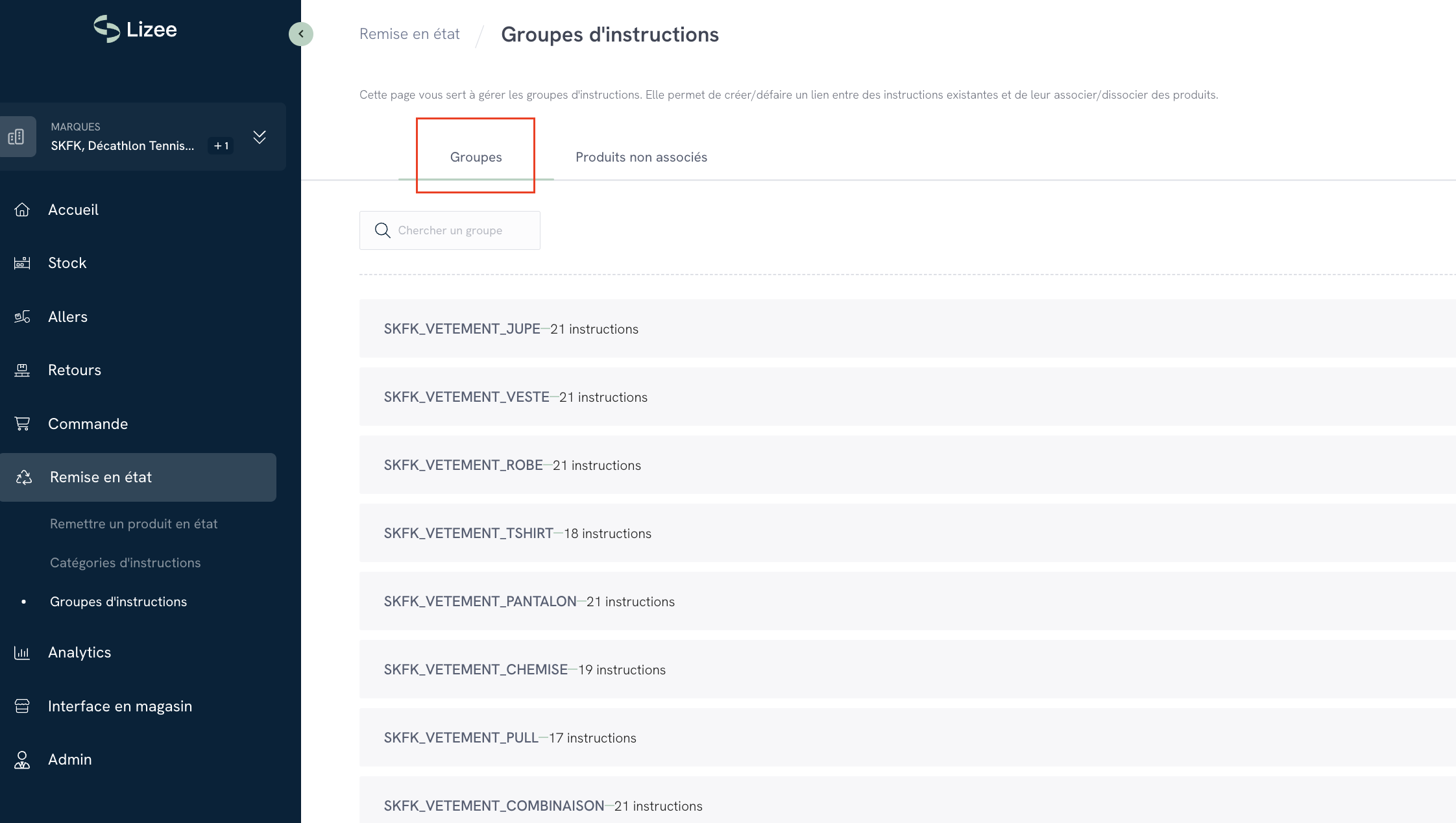The image size is (1456, 823).
Task: Collapse the sidebar with chevron button
Action: tap(300, 34)
